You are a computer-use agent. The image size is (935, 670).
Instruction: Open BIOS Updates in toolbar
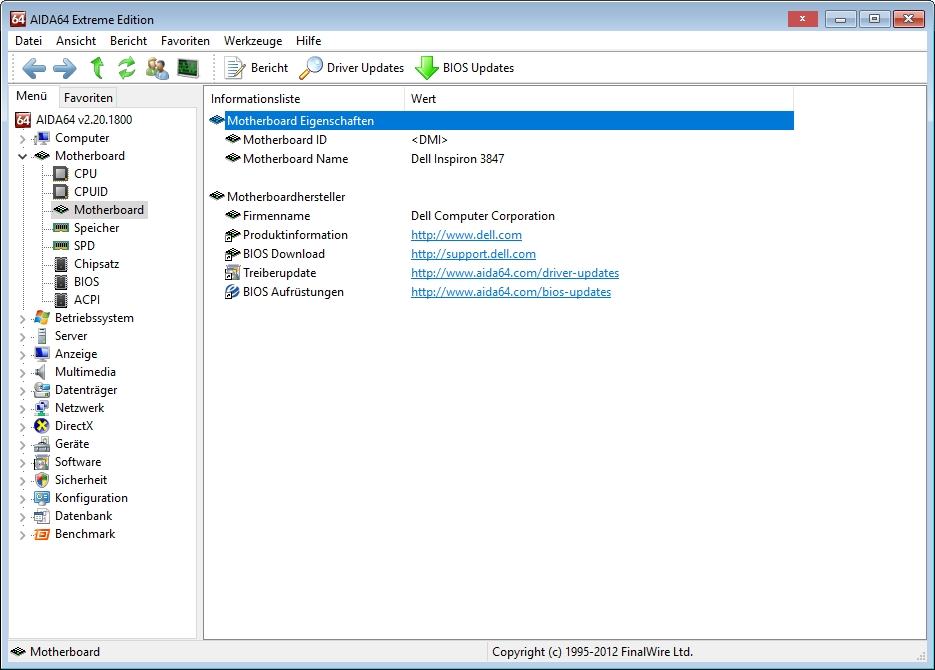click(465, 68)
